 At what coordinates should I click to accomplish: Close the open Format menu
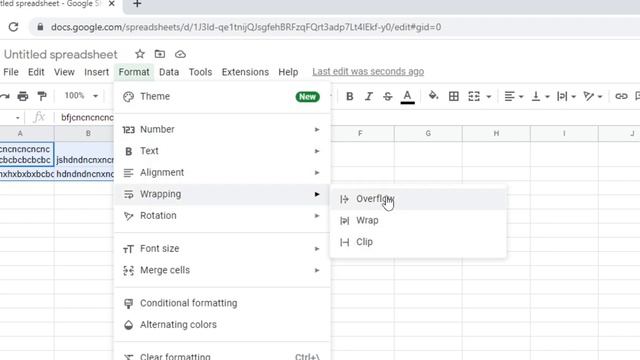(134, 72)
